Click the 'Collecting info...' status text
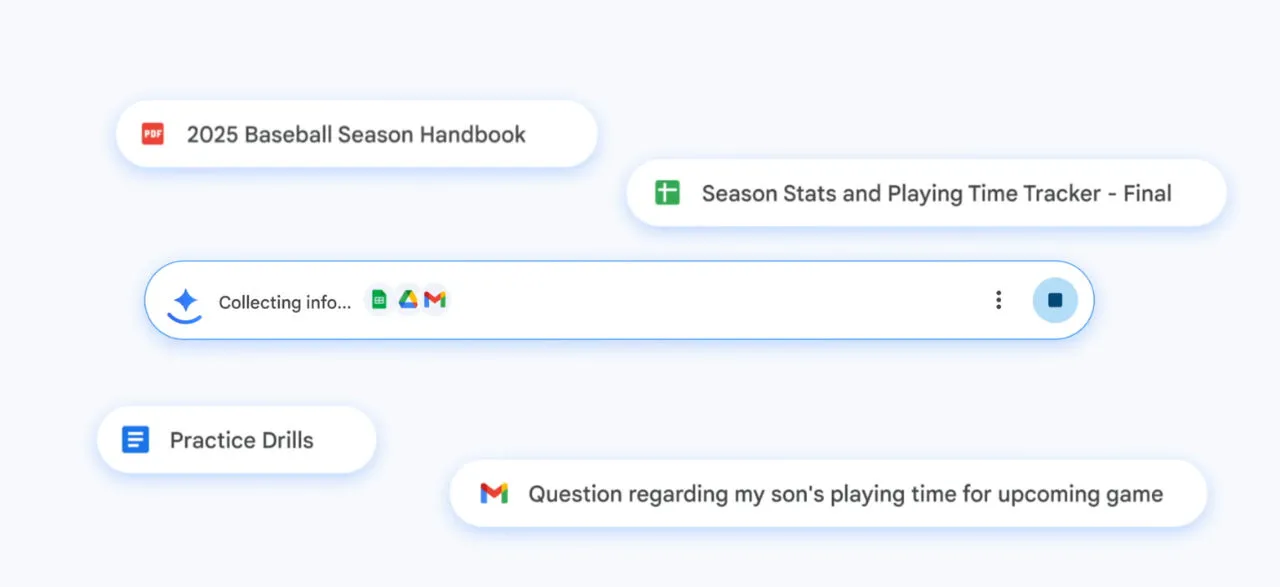The width and height of the screenshot is (1280, 587). click(x=285, y=302)
